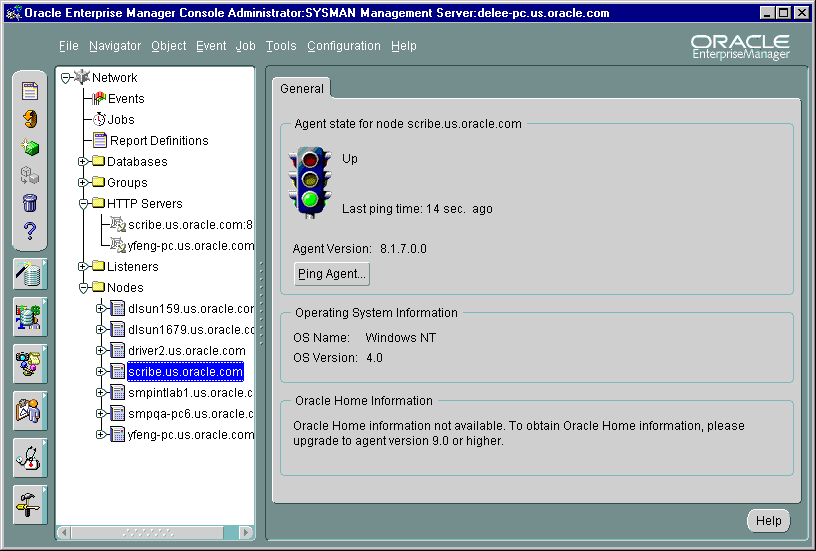Click the scribe.us.oracle.com HTTP server icon

tap(118, 224)
